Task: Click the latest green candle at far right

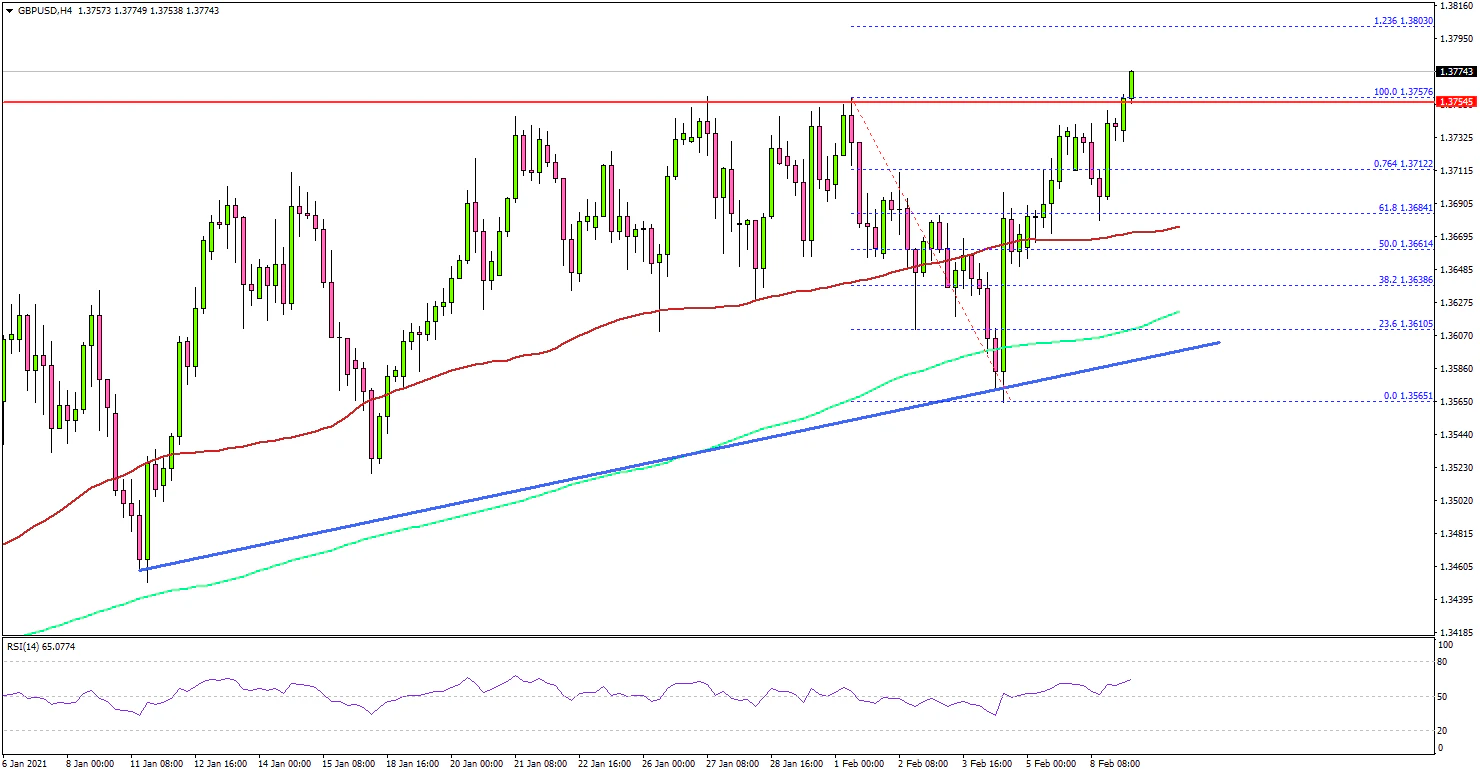Action: [x=1131, y=84]
